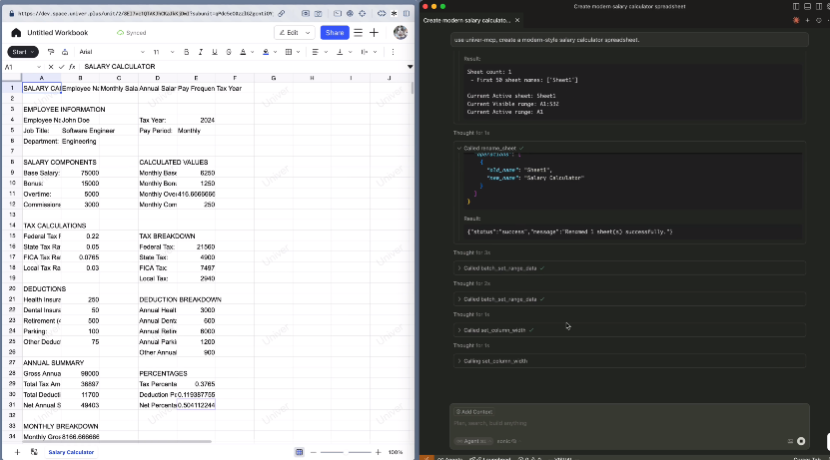The image size is (830, 460).
Task: Select cell with value 0.0765
Action: pos(80,257)
